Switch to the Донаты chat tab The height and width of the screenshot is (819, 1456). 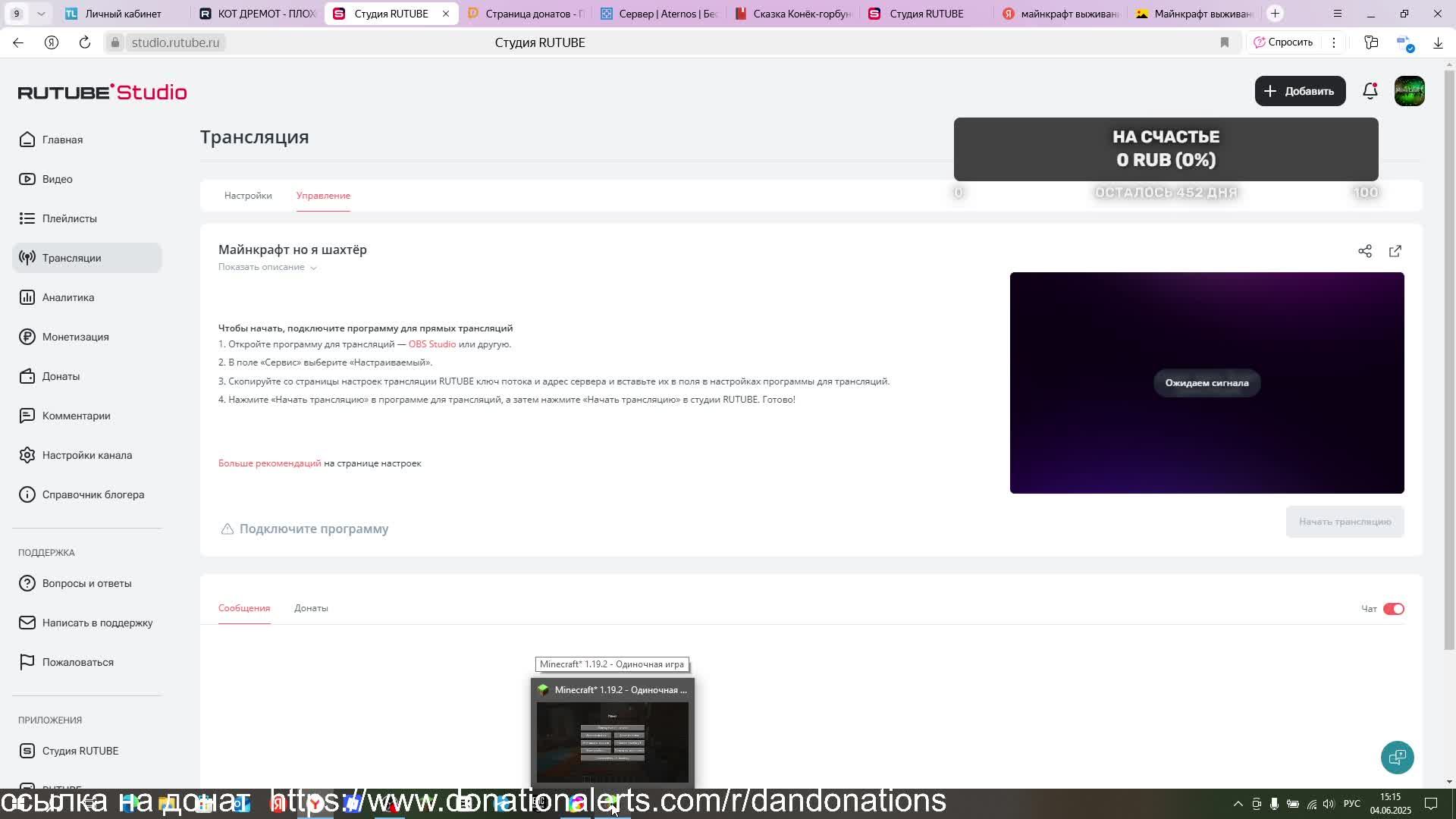click(311, 608)
